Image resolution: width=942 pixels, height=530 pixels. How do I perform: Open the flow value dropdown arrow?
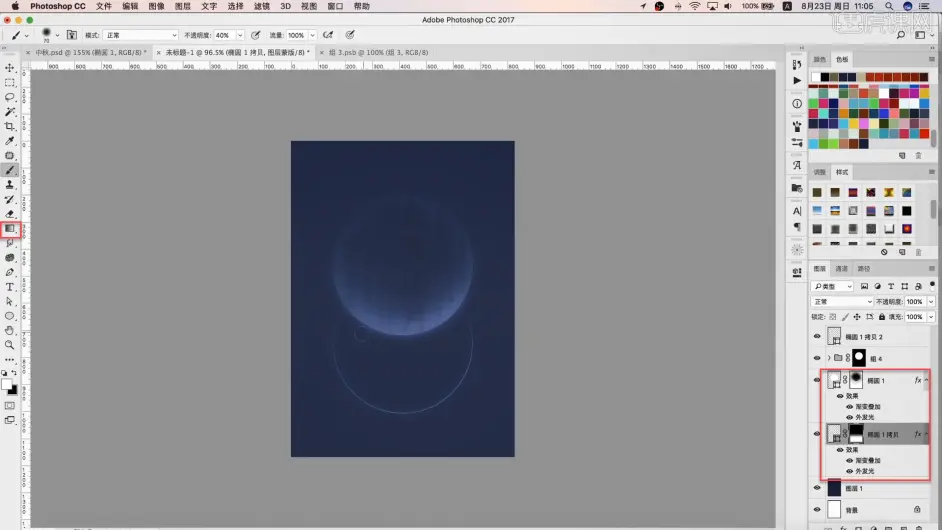pyautogui.click(x=312, y=35)
